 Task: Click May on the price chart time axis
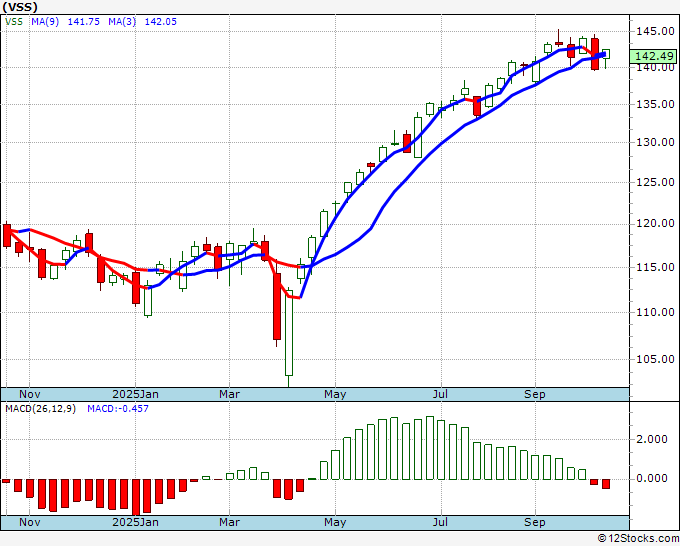(335, 394)
